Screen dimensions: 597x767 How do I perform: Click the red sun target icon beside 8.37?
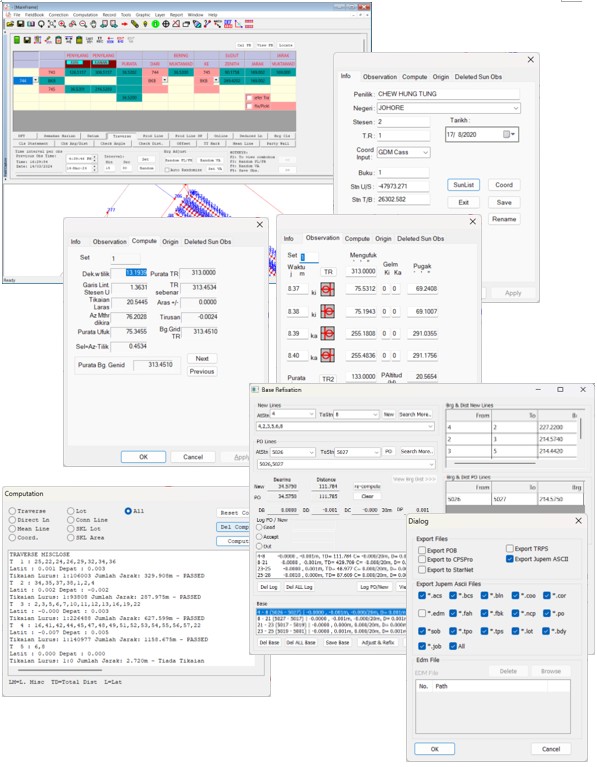[327, 289]
